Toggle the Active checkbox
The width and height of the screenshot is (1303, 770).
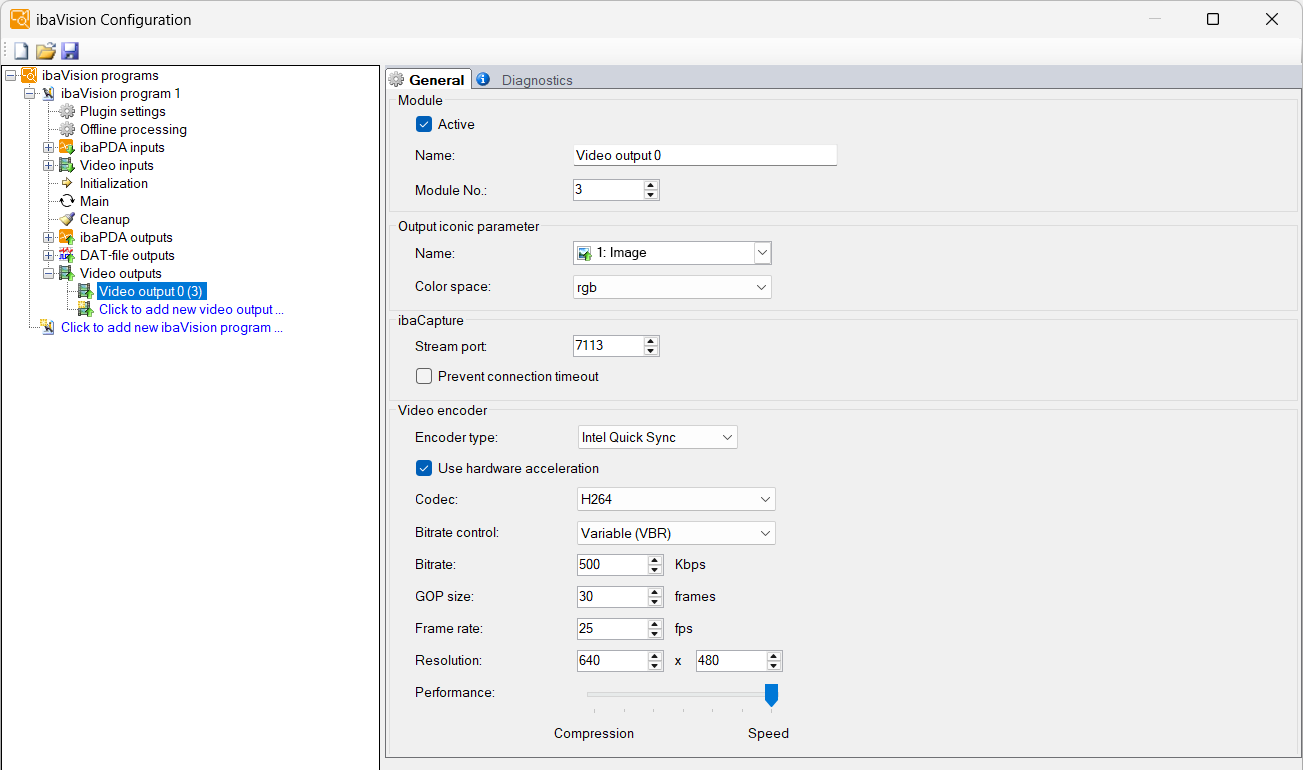tap(424, 125)
